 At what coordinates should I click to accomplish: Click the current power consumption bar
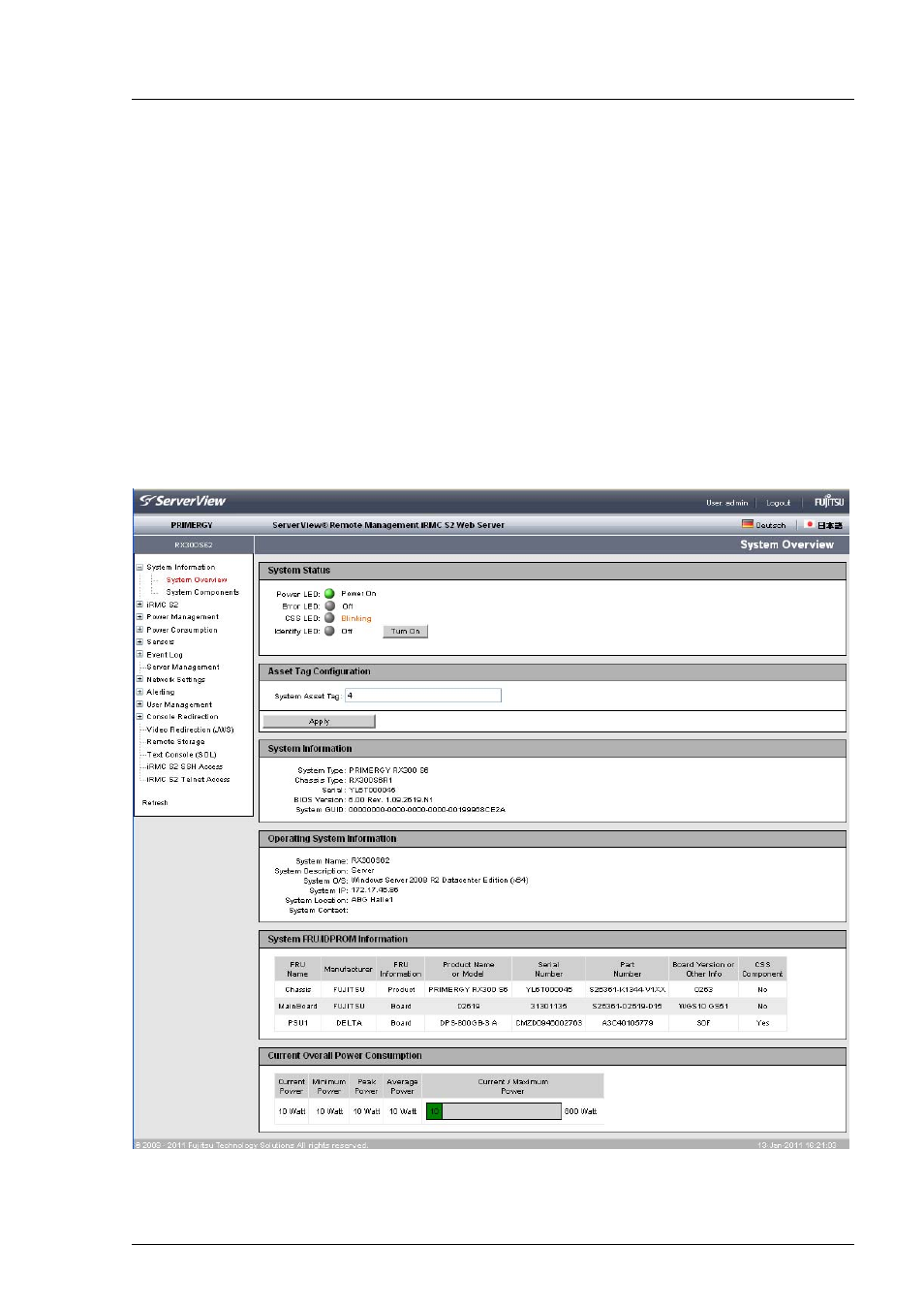493,1111
